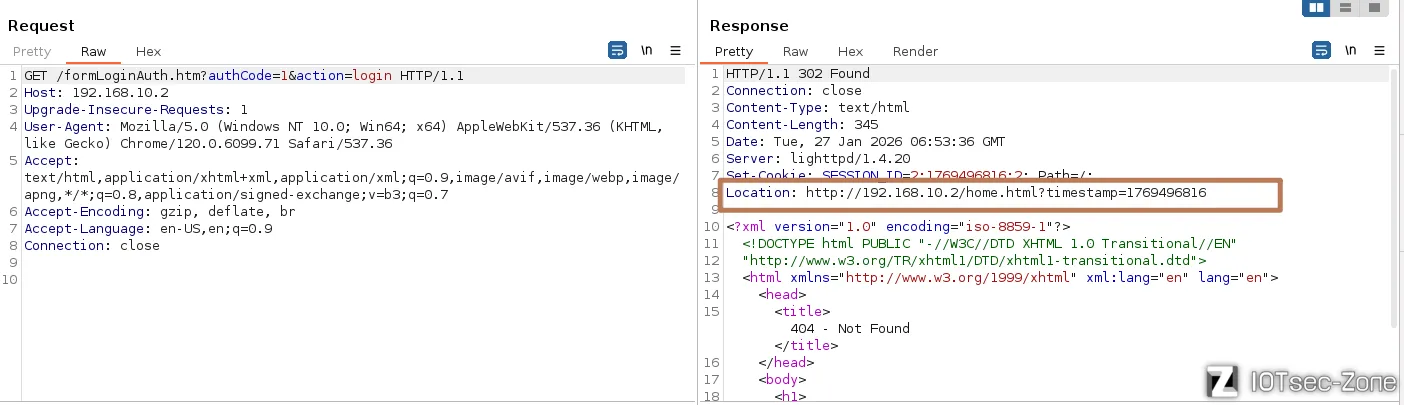1404x405 pixels.
Task: Show non-printable \n characters in the Response panel
Action: point(1351,50)
